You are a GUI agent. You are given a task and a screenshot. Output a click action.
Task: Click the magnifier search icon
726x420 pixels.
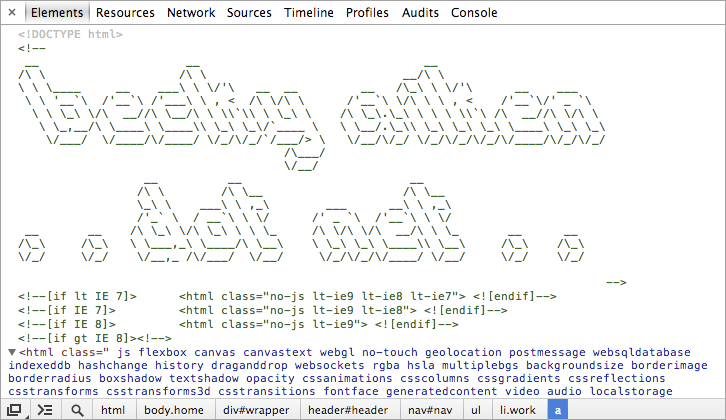point(76,410)
